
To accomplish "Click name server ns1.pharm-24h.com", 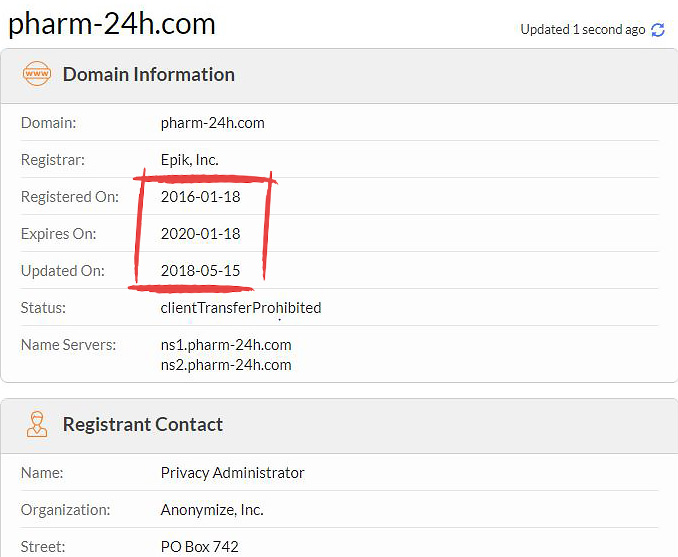I will coord(226,345).
